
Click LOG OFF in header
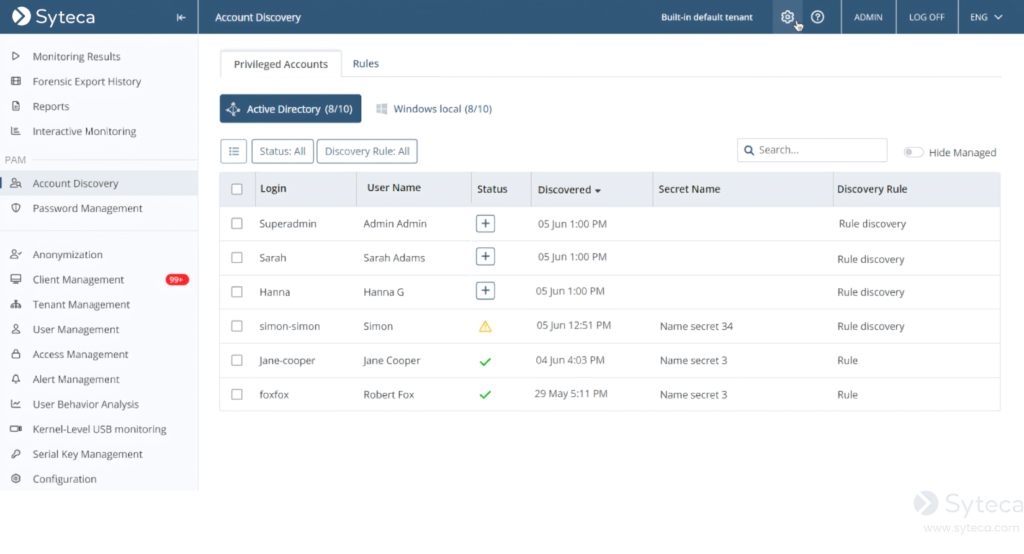coord(927,17)
